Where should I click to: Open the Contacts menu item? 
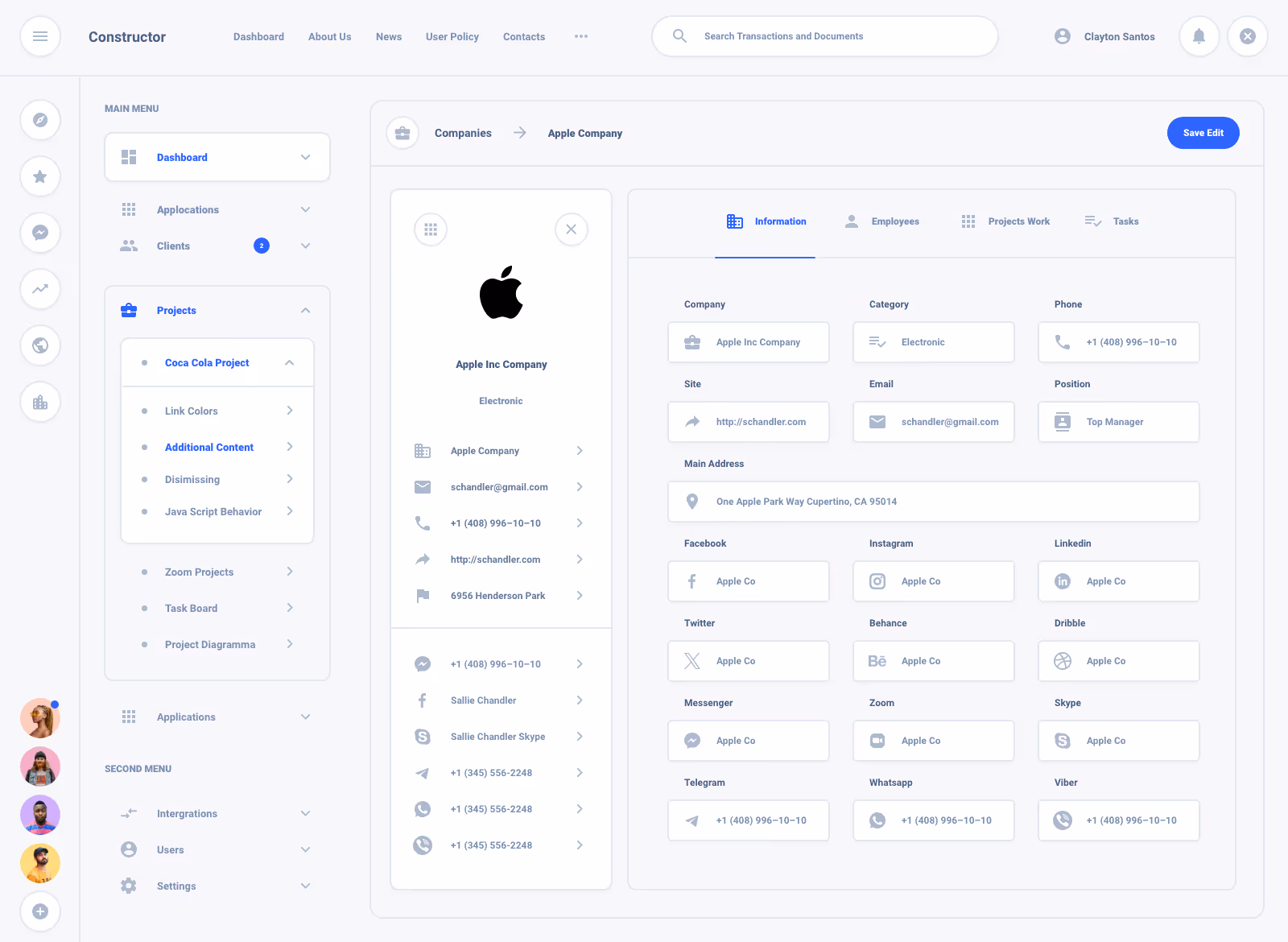click(523, 36)
